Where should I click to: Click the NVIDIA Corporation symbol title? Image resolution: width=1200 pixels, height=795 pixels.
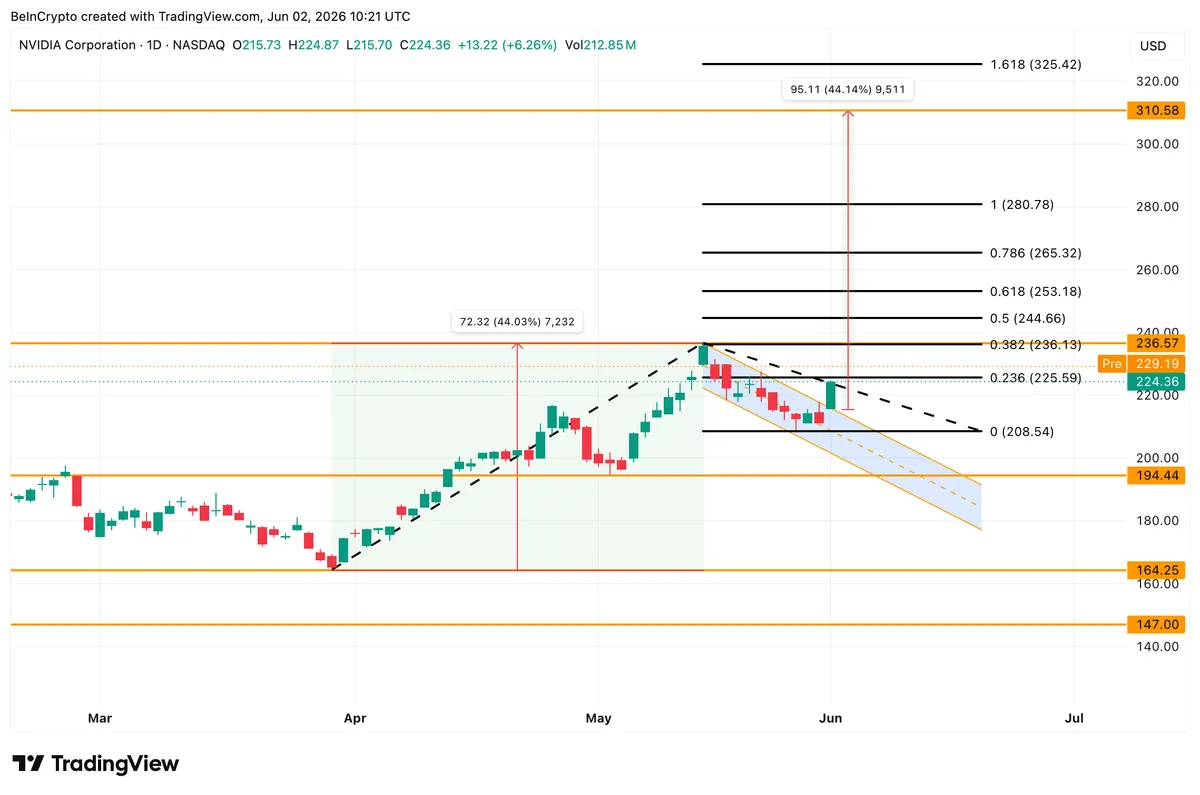pyautogui.click(x=78, y=46)
